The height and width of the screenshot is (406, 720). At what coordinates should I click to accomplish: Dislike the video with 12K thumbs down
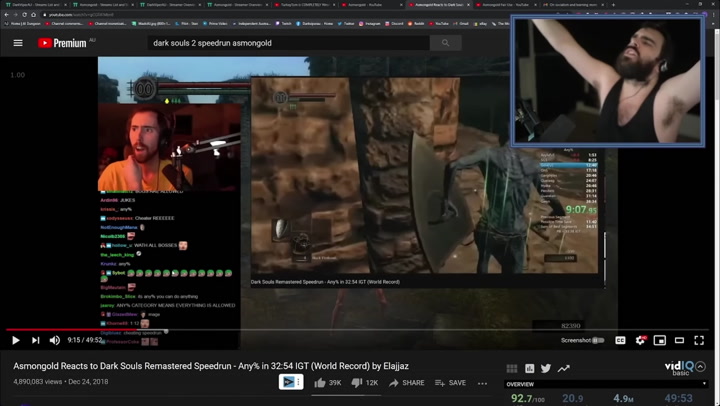click(x=365, y=383)
